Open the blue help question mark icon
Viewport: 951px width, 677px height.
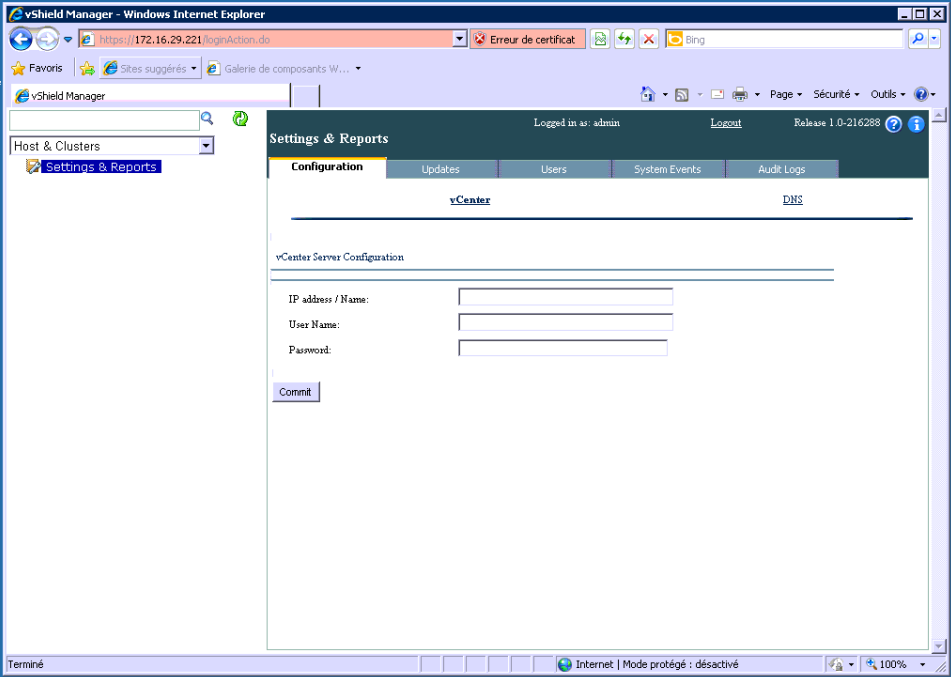(894, 125)
